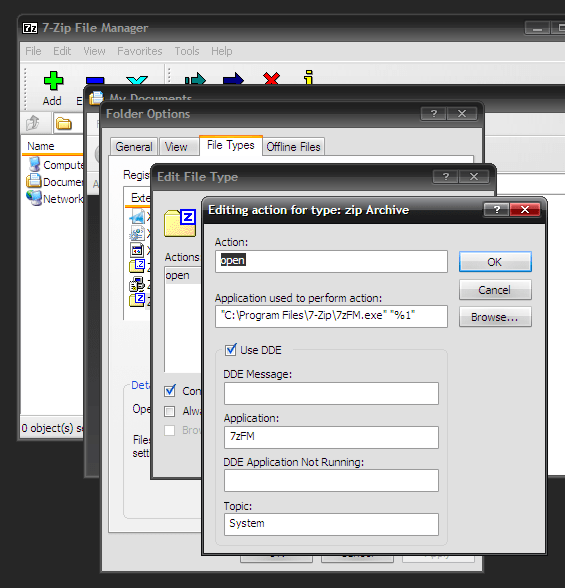Select the Computer item in 7-Zip list

click(x=55, y=165)
